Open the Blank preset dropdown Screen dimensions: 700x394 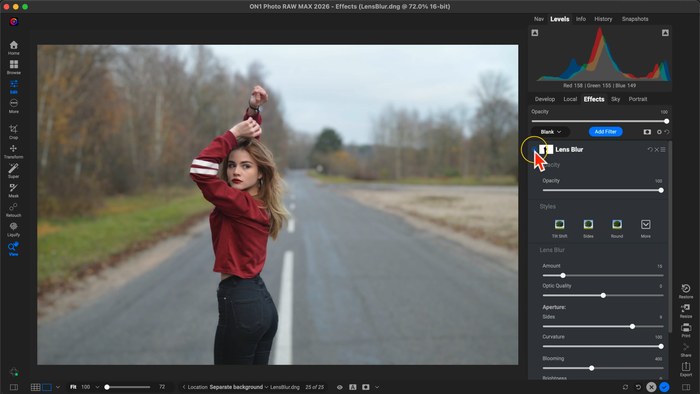pyautogui.click(x=550, y=132)
